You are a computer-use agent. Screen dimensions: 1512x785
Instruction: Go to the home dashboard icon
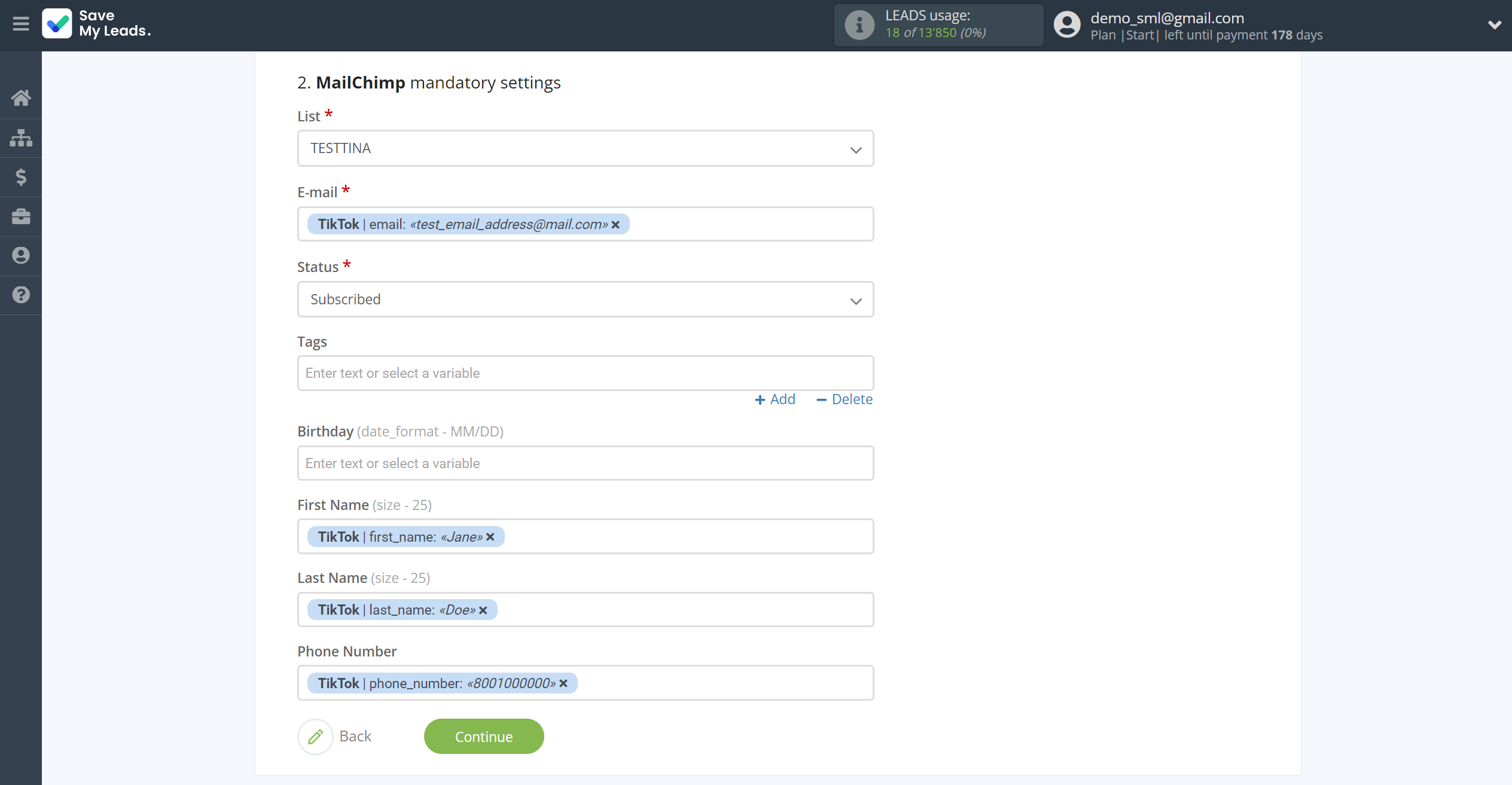click(21, 98)
